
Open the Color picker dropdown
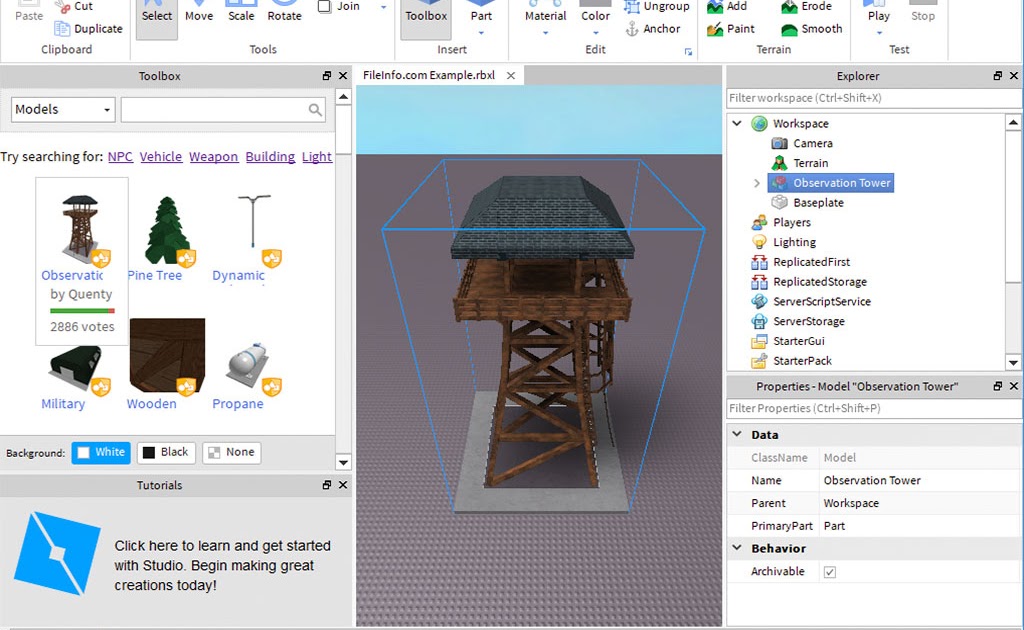tap(596, 33)
